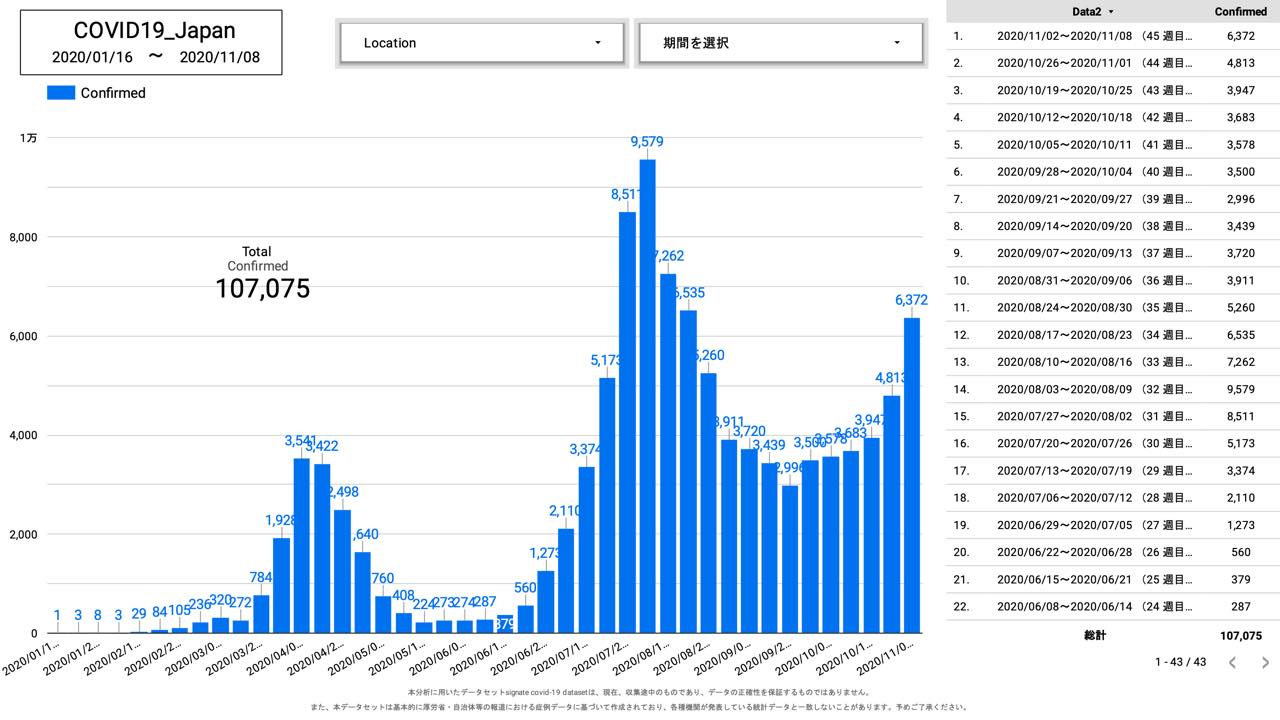Select the last bar labeled 6,372
1280x720 pixels.
click(912, 475)
